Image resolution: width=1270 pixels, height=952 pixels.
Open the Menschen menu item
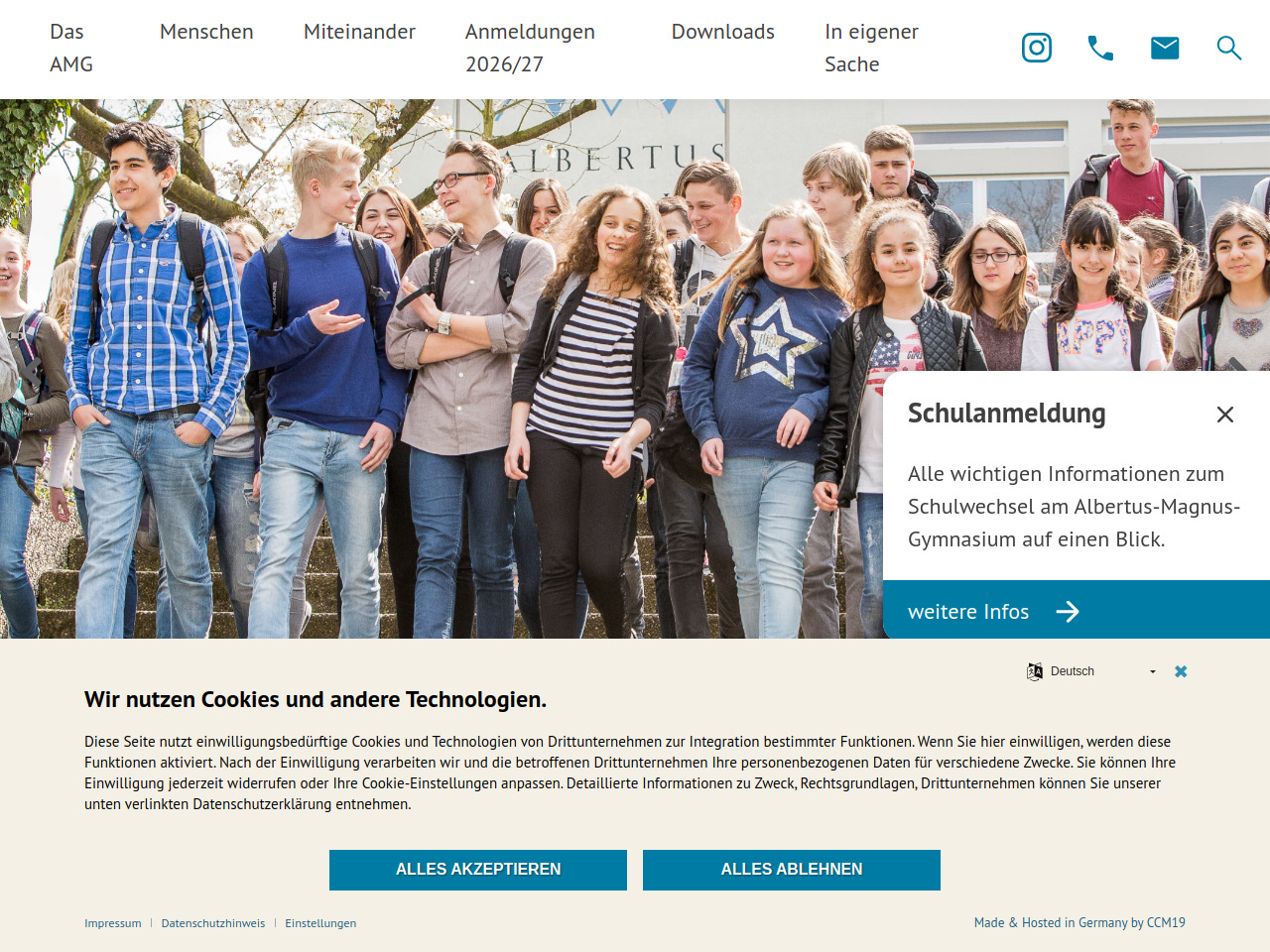[206, 32]
